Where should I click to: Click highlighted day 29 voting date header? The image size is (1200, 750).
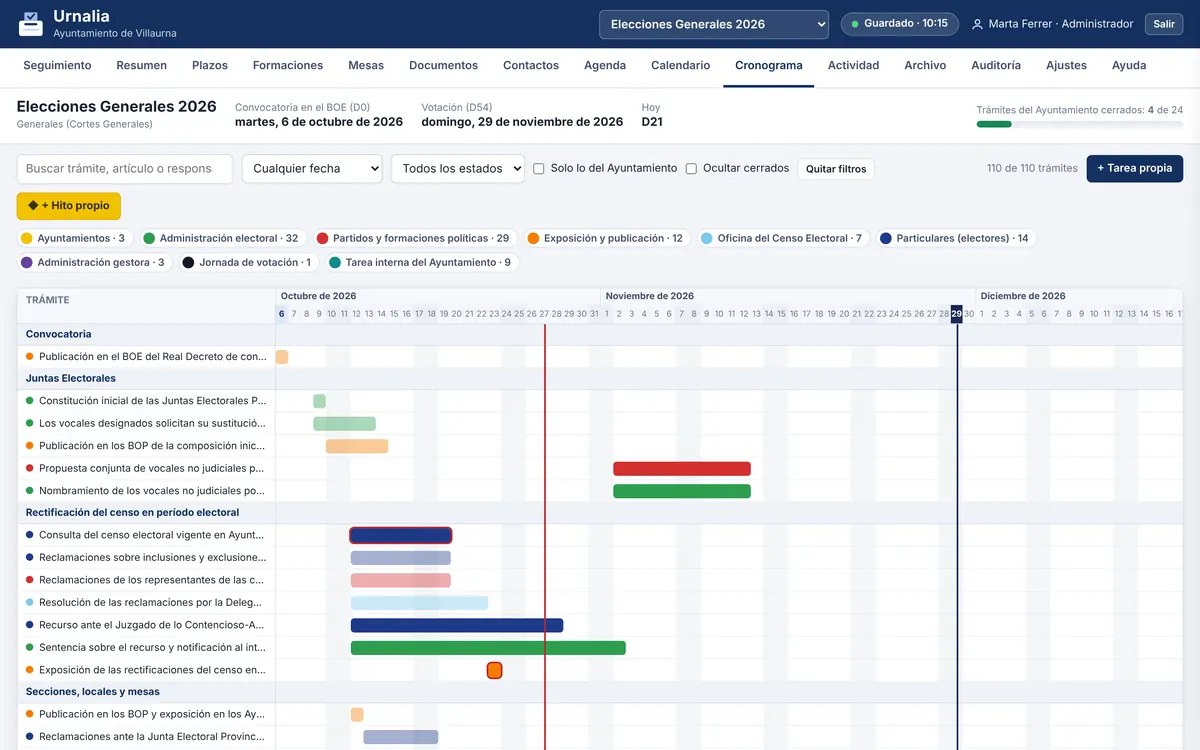(957, 314)
